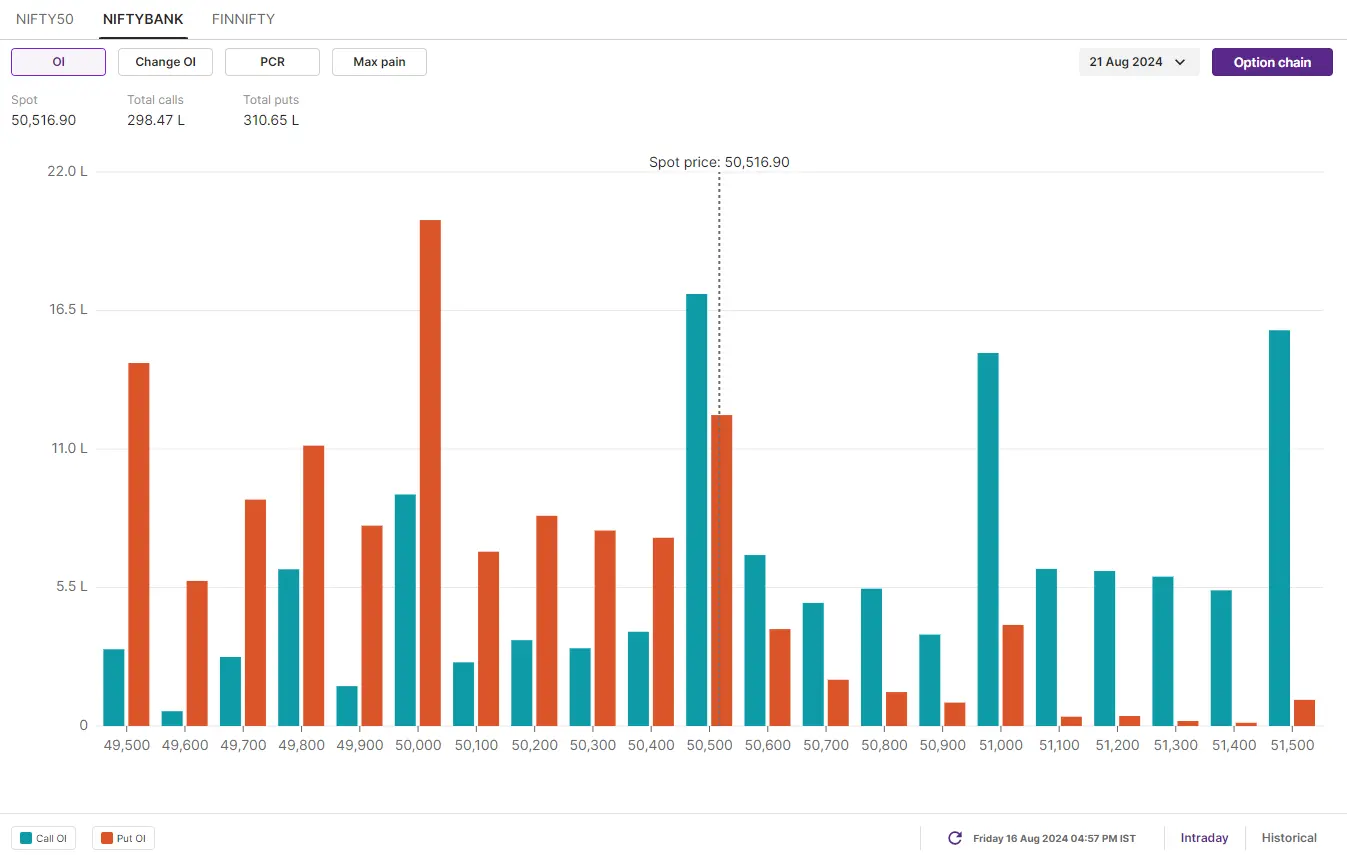Click the 51,200 strike call OI bar
Screen dimensions: 1347x855
[1104, 648]
